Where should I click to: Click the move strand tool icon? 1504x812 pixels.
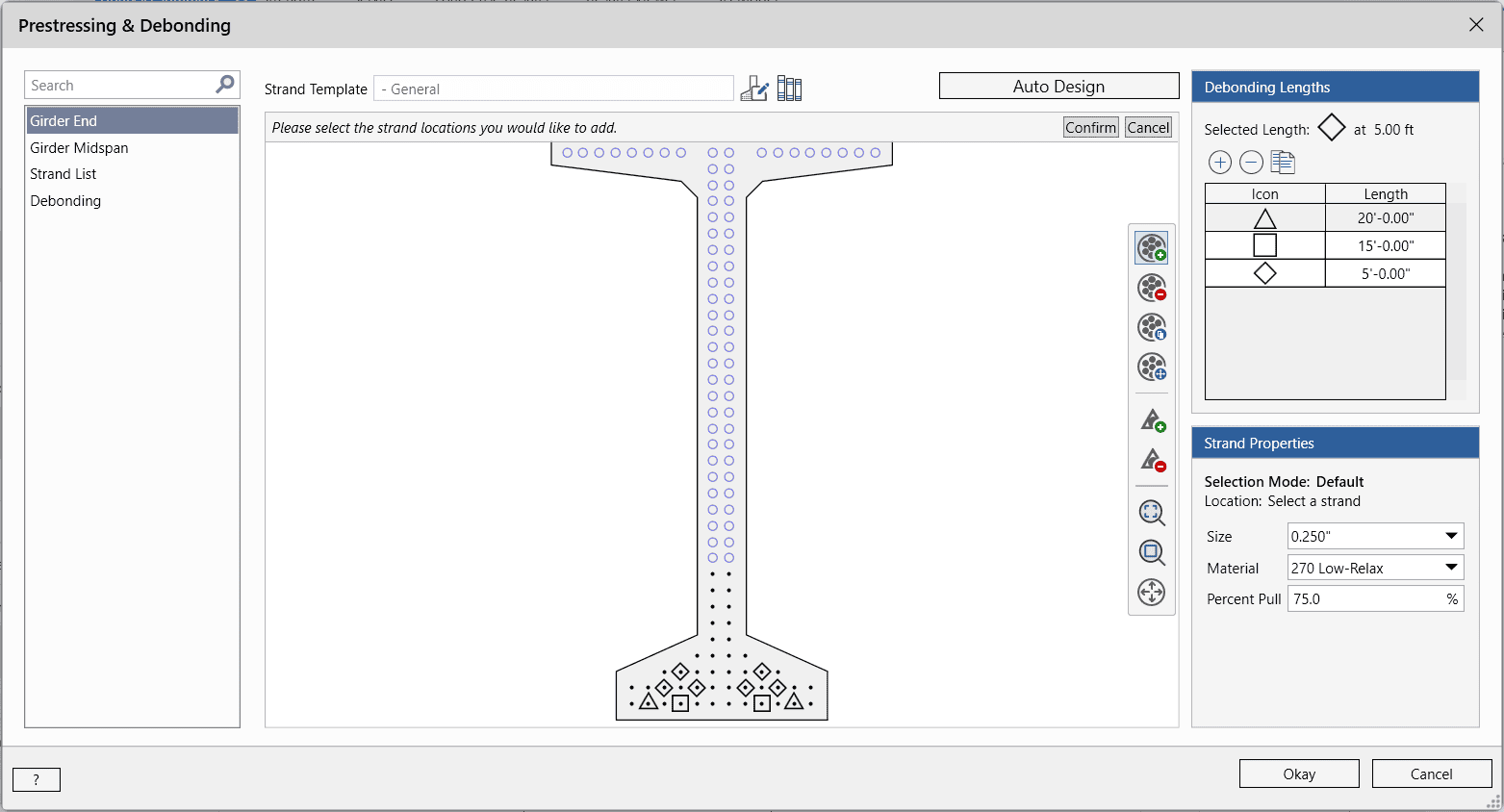[x=1152, y=367]
